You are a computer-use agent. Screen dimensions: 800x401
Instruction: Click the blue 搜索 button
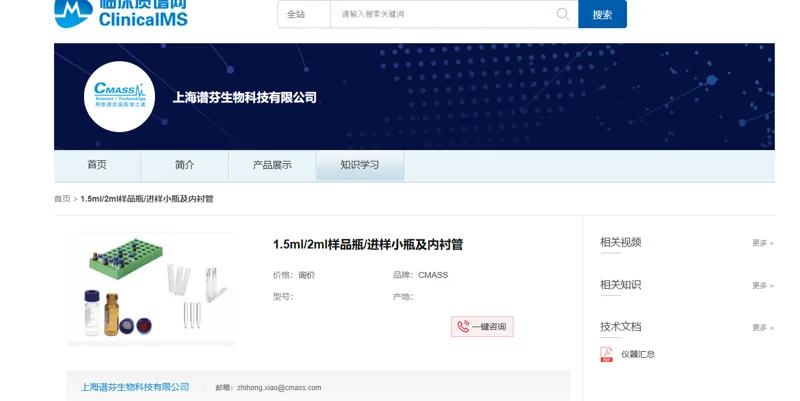click(602, 14)
